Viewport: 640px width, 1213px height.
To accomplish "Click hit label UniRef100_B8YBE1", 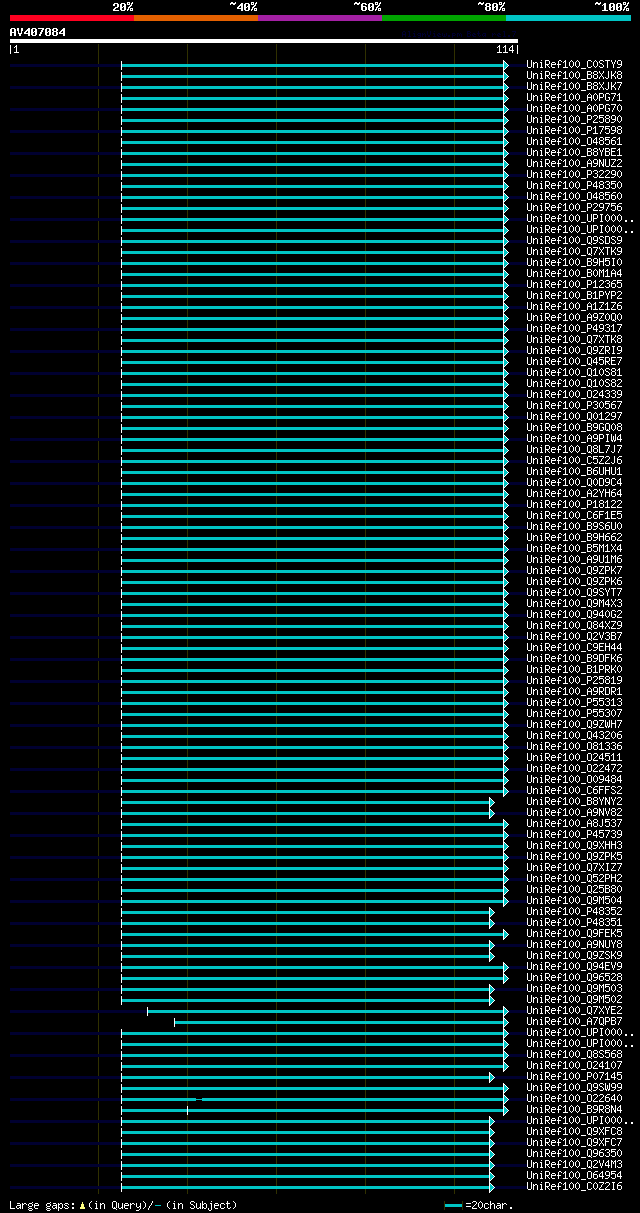I will coord(574,152).
